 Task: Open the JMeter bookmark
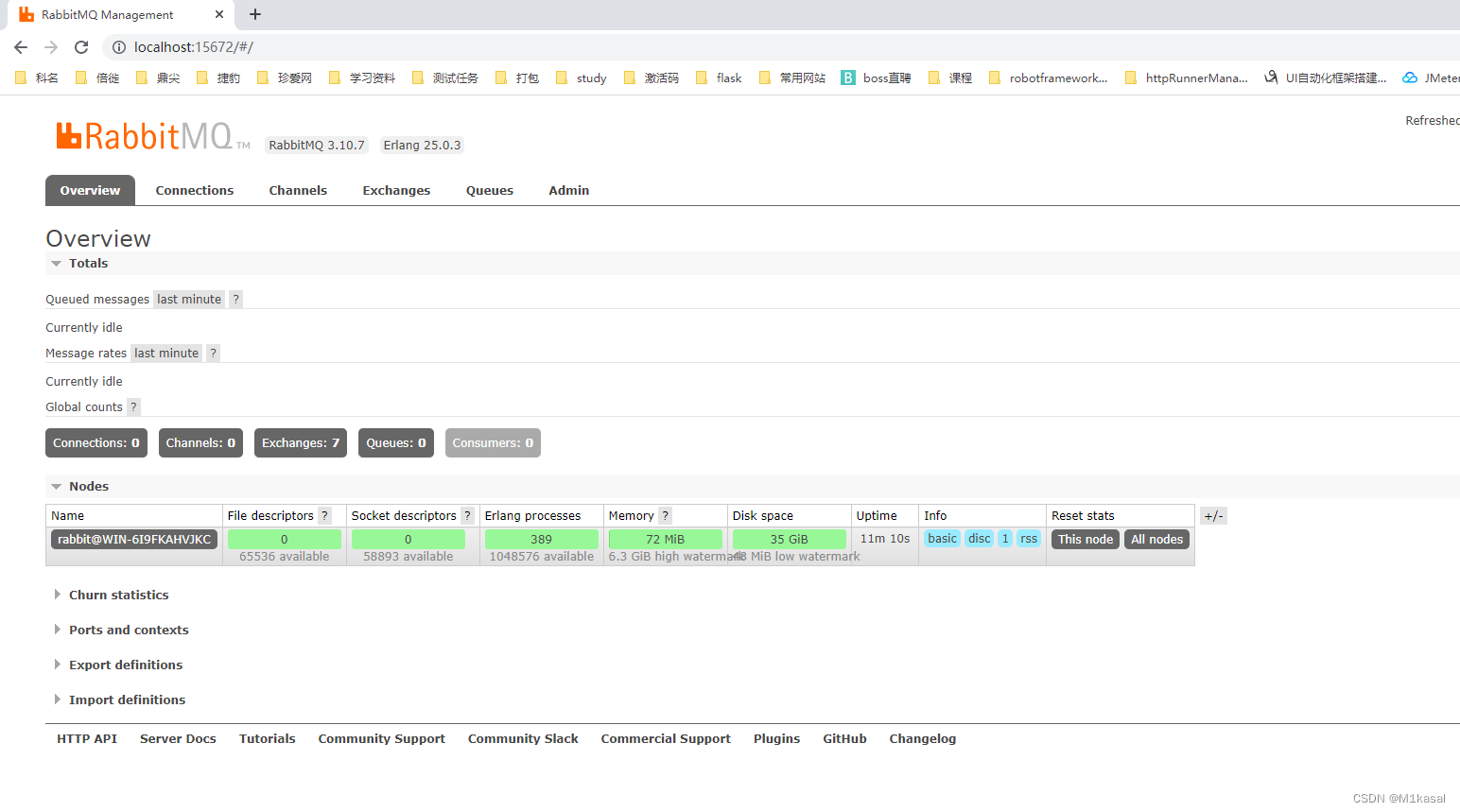(1431, 78)
